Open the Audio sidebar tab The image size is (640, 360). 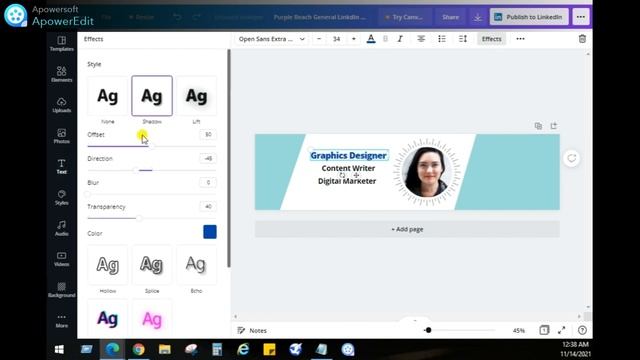tap(62, 228)
